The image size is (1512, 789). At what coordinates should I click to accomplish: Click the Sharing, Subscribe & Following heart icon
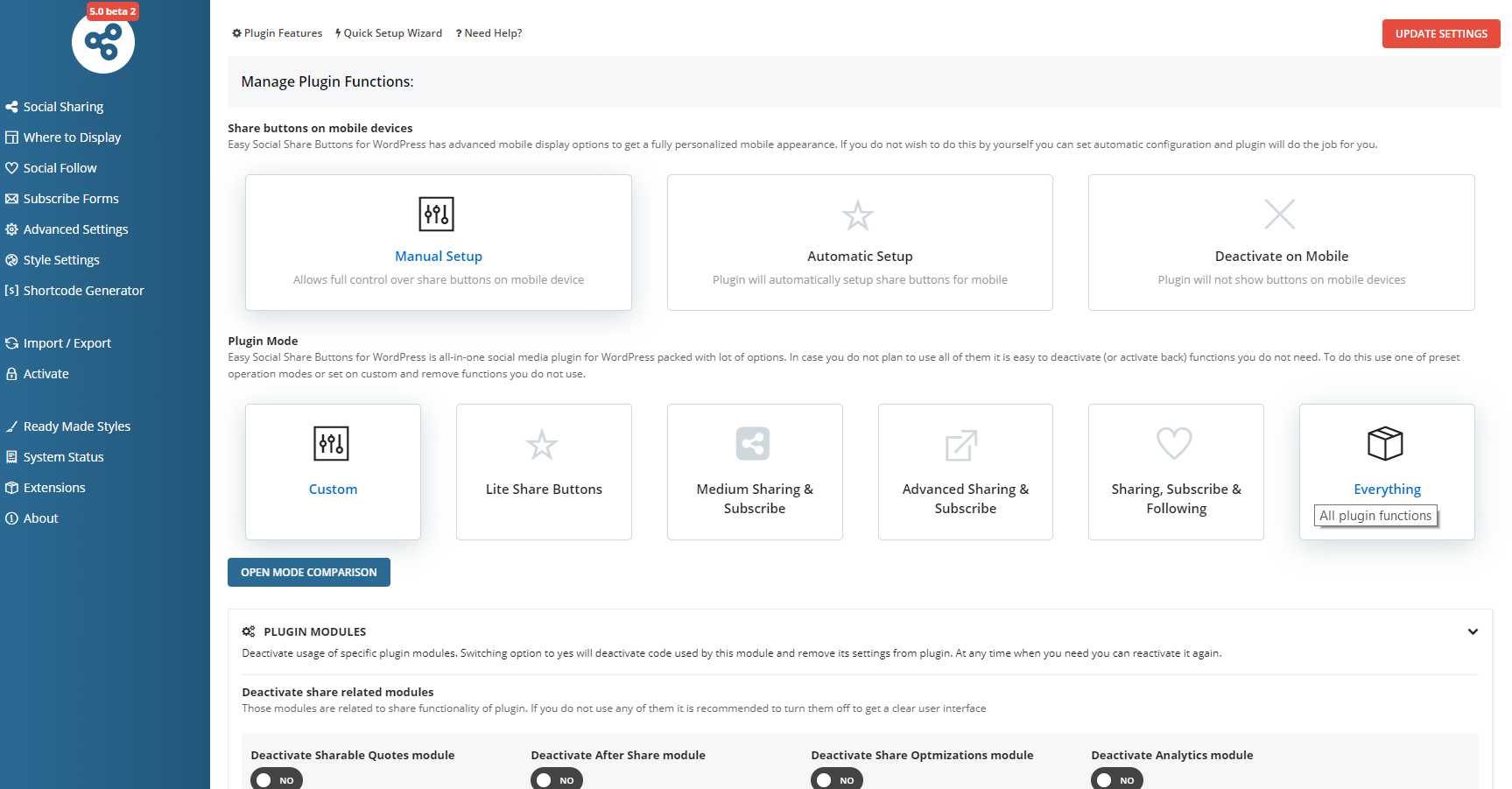[x=1175, y=443]
